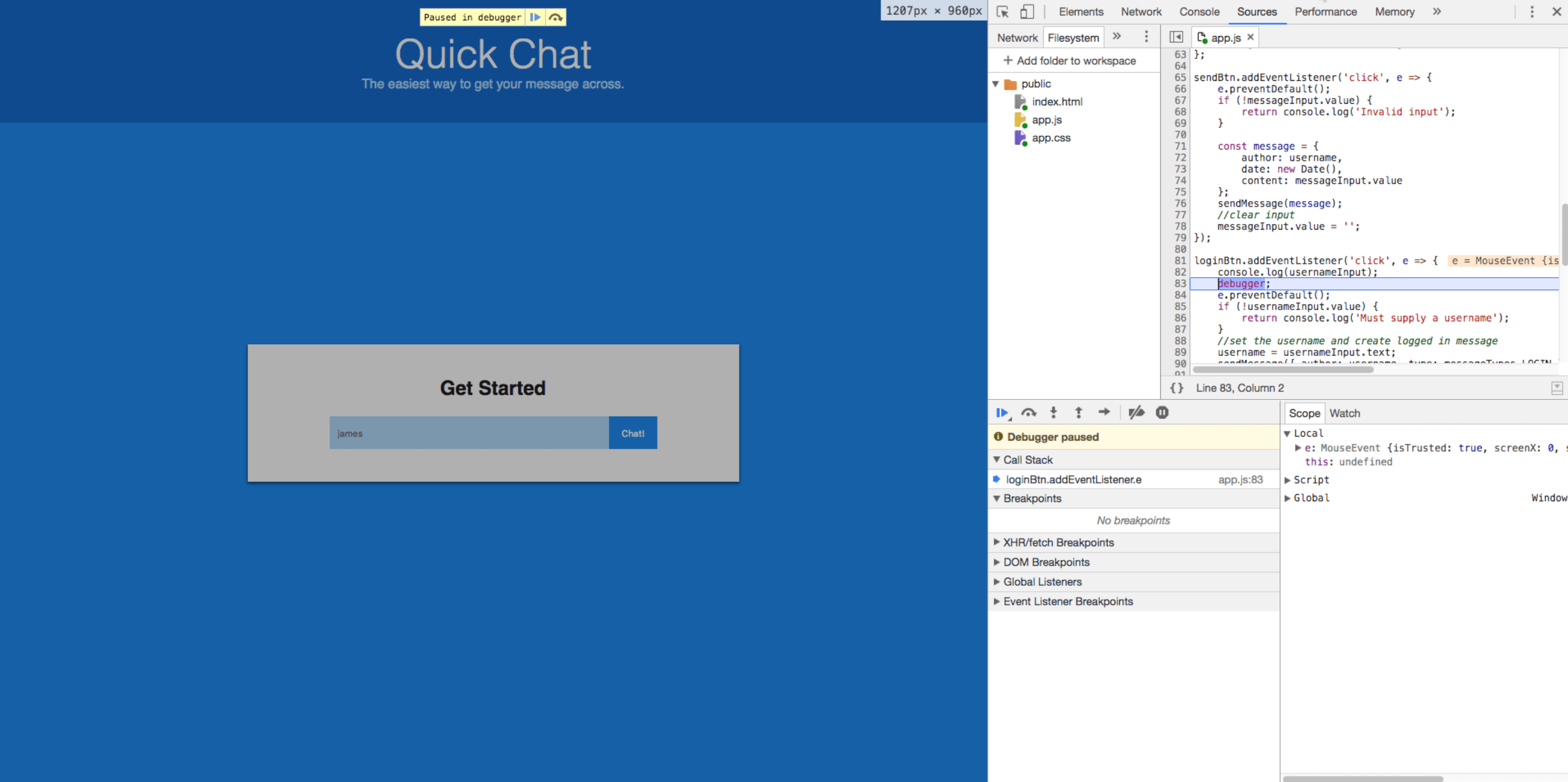
Task: Deactivate all breakpoints using the toolbar icon
Action: coord(1136,412)
